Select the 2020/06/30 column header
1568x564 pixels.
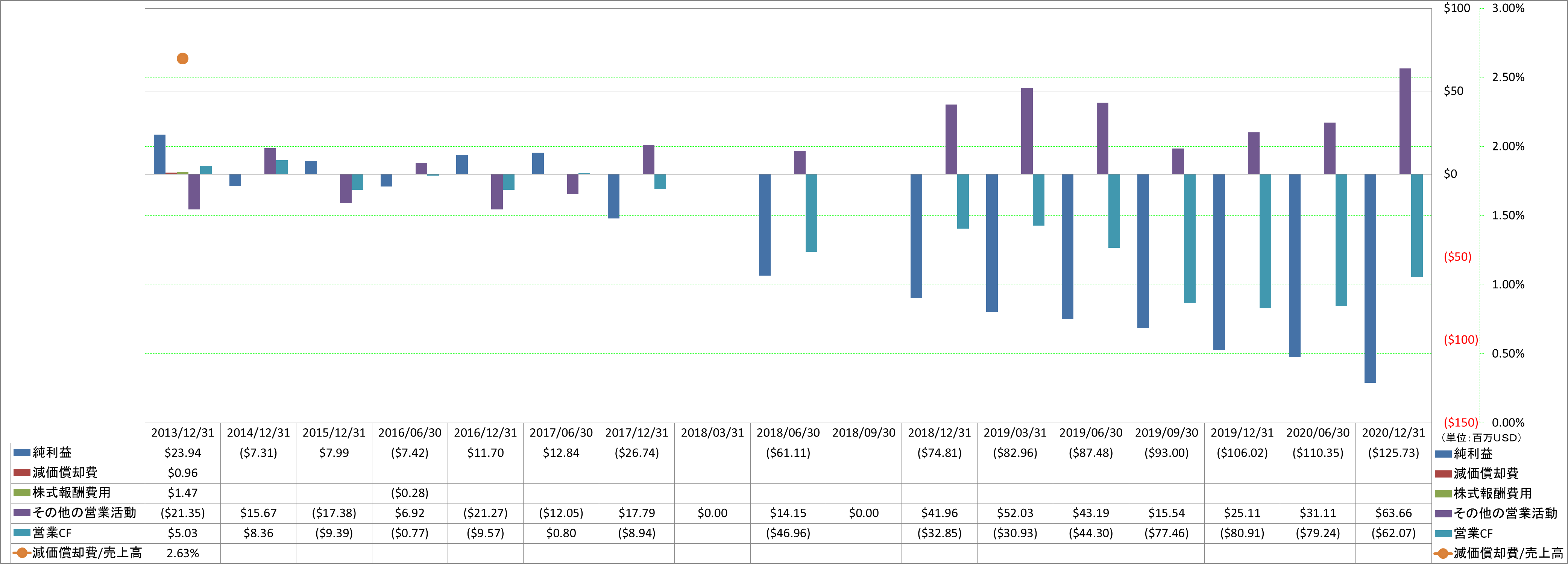[x=1318, y=432]
